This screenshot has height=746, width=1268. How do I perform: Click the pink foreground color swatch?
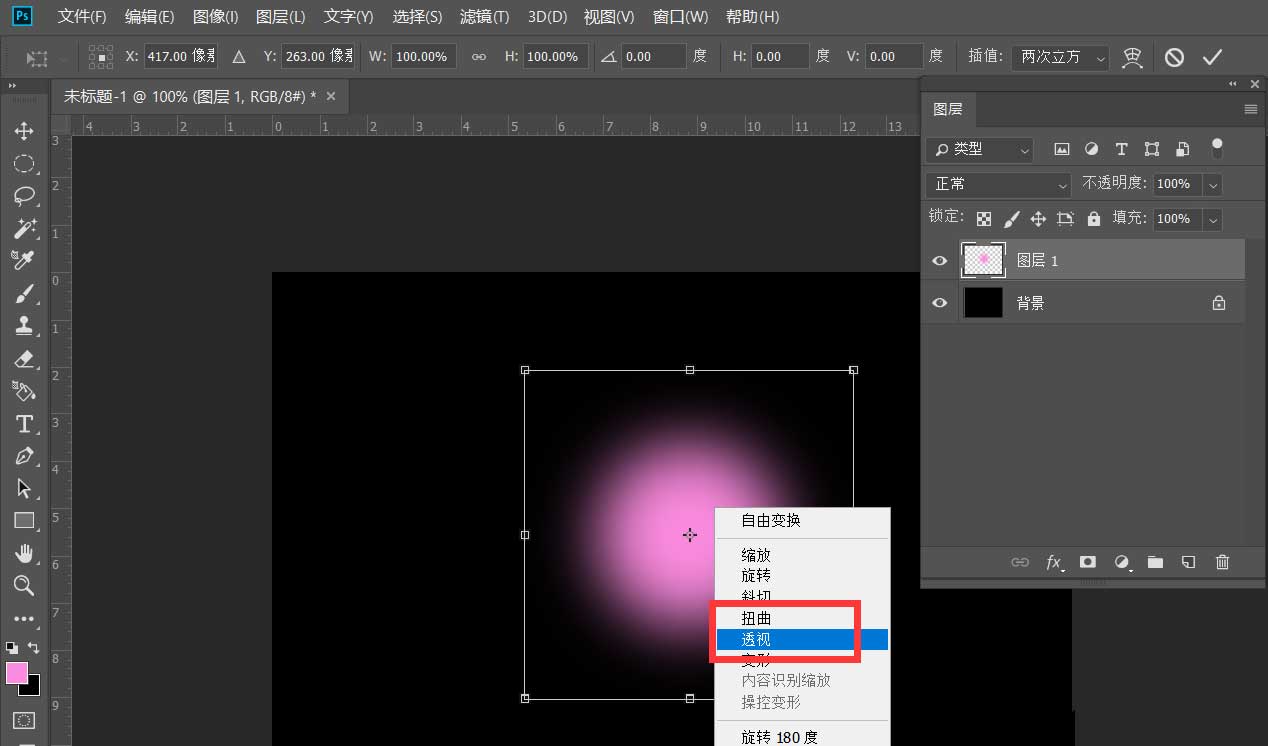tap(16, 675)
